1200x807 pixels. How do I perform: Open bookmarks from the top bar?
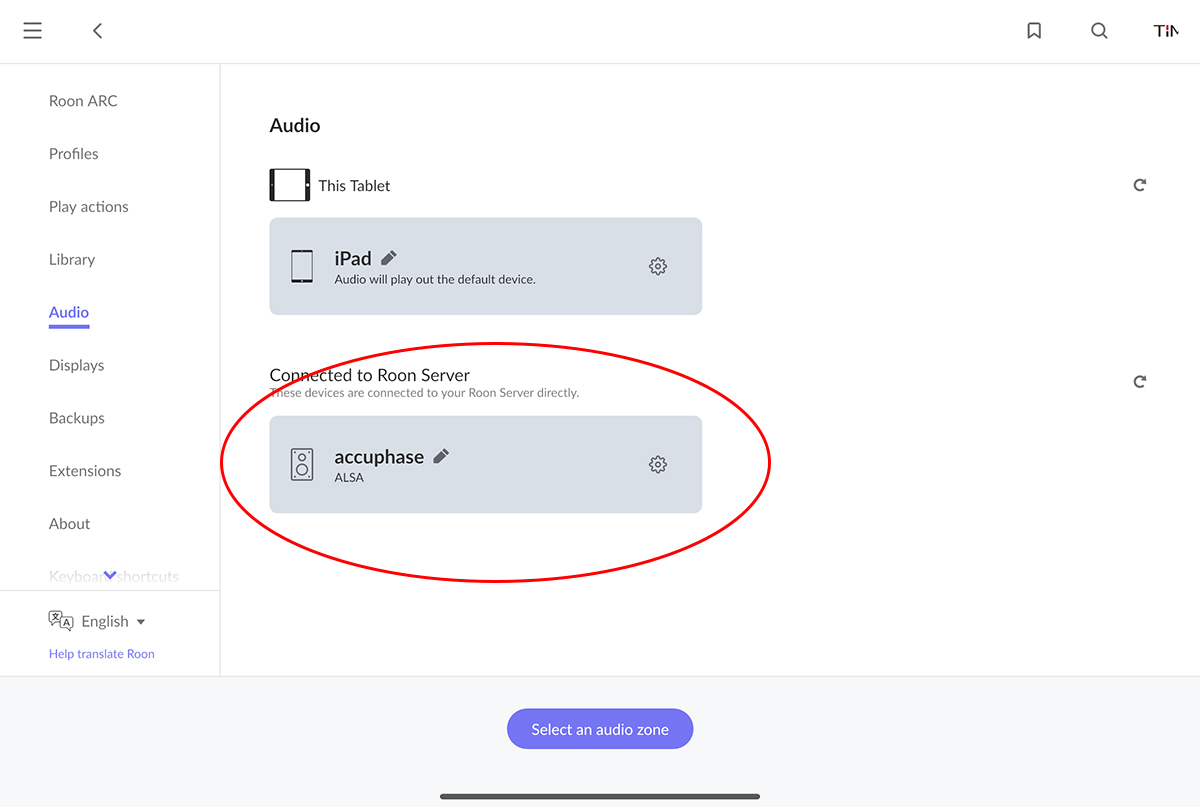(1034, 31)
